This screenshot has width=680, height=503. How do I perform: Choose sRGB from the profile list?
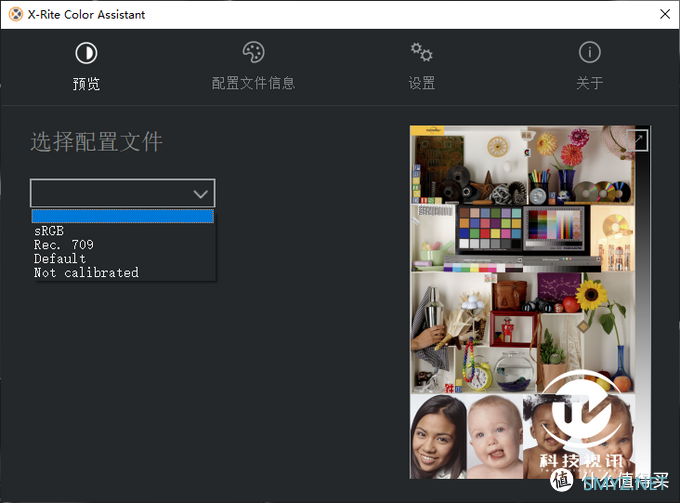pyautogui.click(x=123, y=231)
